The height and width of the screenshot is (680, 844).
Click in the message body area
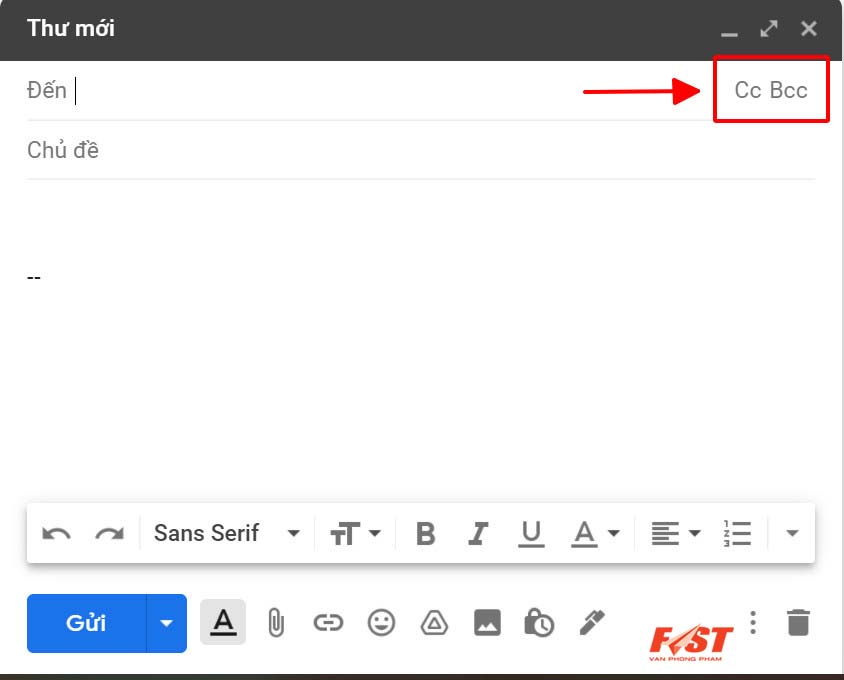pyautogui.click(x=421, y=339)
